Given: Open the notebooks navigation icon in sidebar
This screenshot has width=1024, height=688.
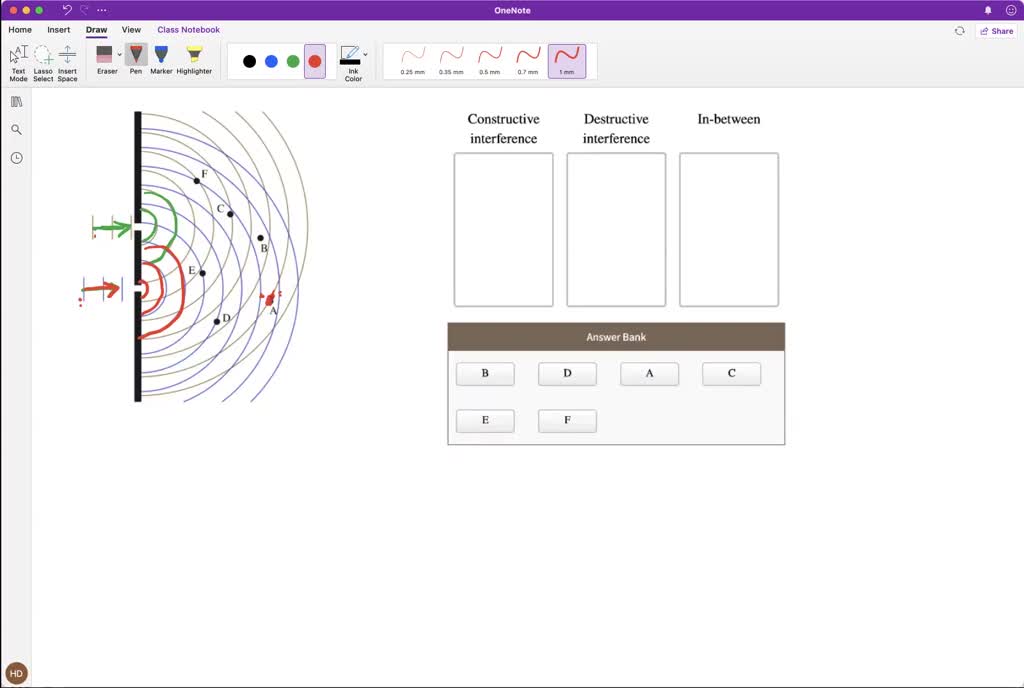Looking at the screenshot, I should [x=17, y=102].
